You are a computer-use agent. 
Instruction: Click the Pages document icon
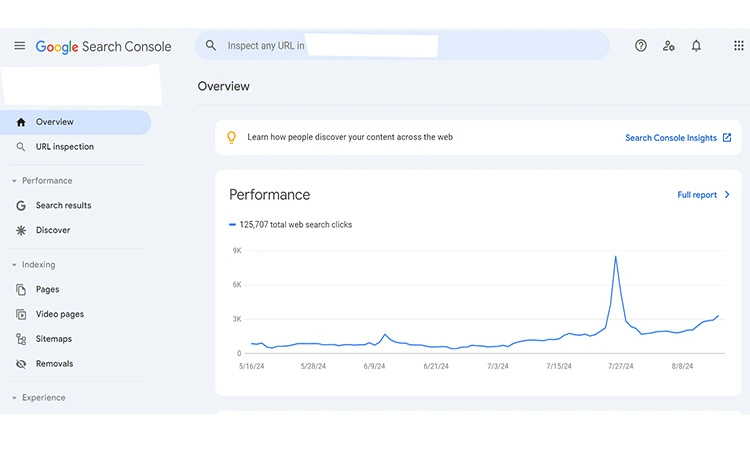(x=21, y=289)
